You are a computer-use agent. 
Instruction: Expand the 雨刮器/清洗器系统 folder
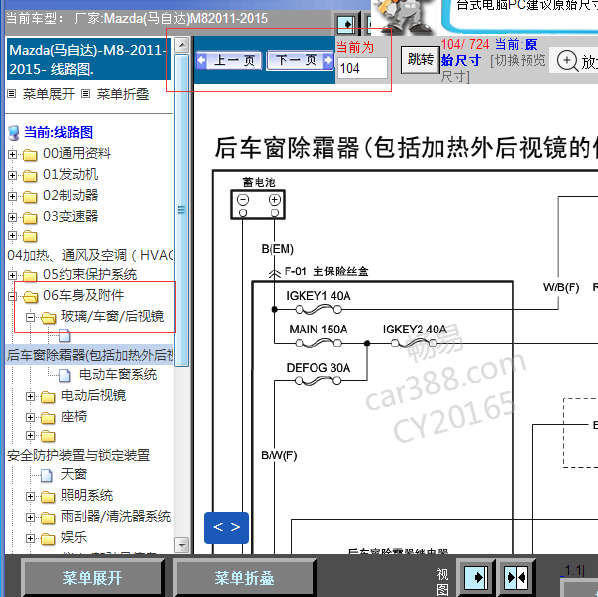(31, 517)
